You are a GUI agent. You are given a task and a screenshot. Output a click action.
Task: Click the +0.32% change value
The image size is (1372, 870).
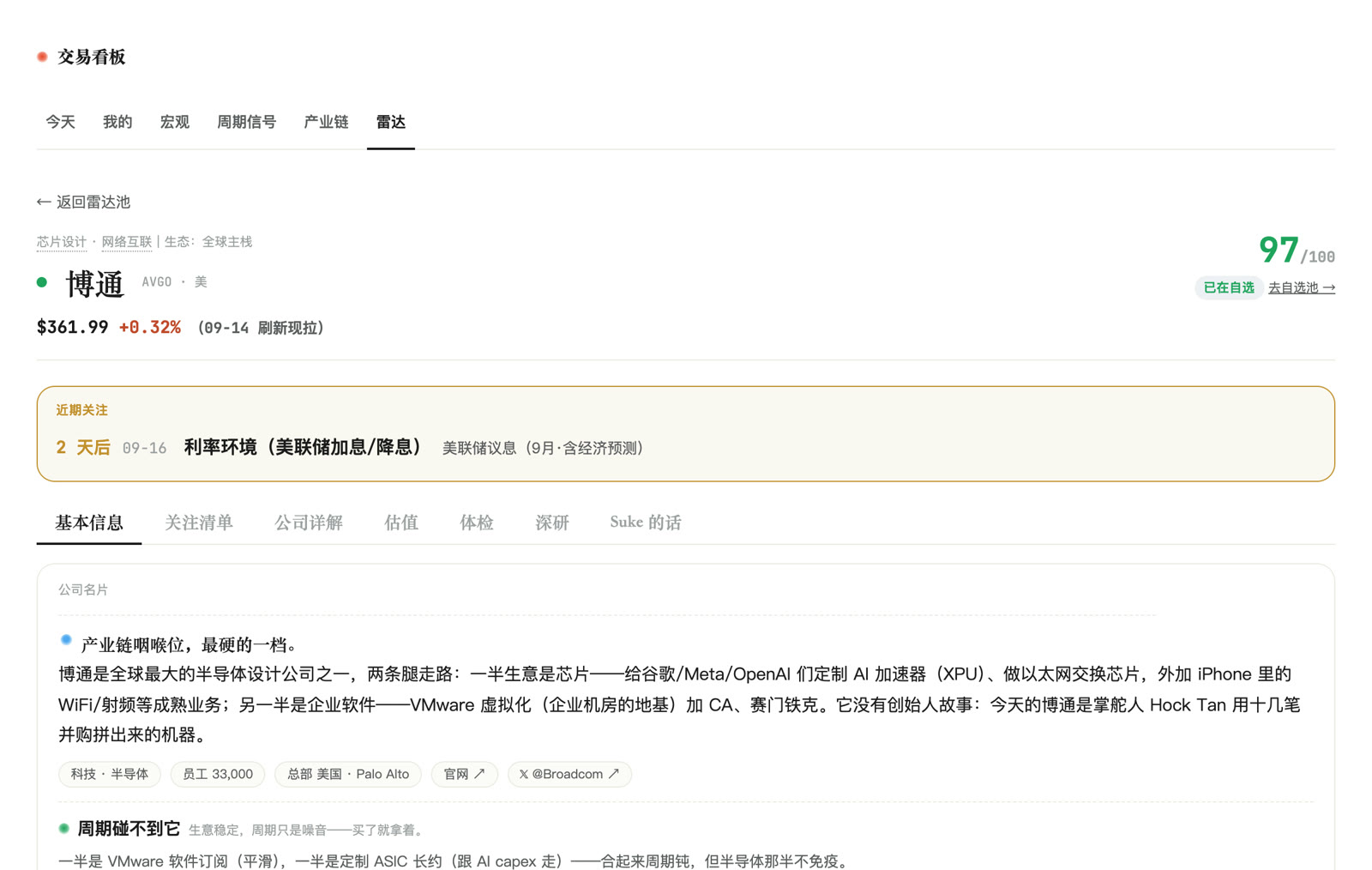(150, 327)
